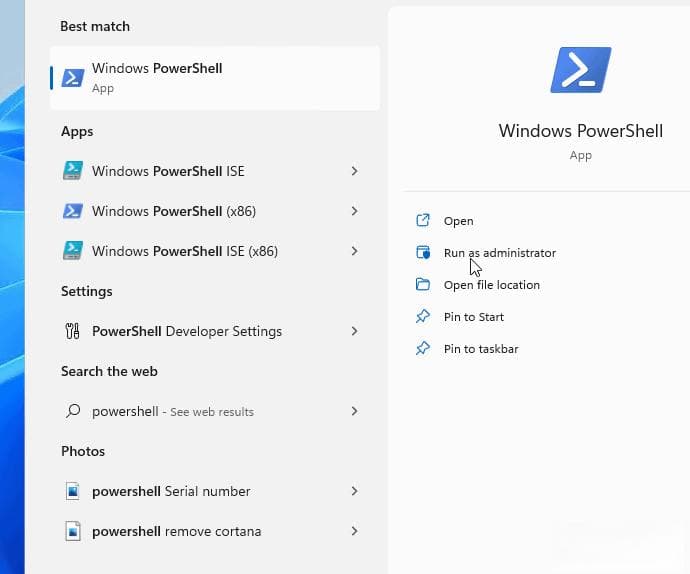This screenshot has height=574, width=690.
Task: Click the photo icon for powershell Serial number
Action: click(x=73, y=491)
